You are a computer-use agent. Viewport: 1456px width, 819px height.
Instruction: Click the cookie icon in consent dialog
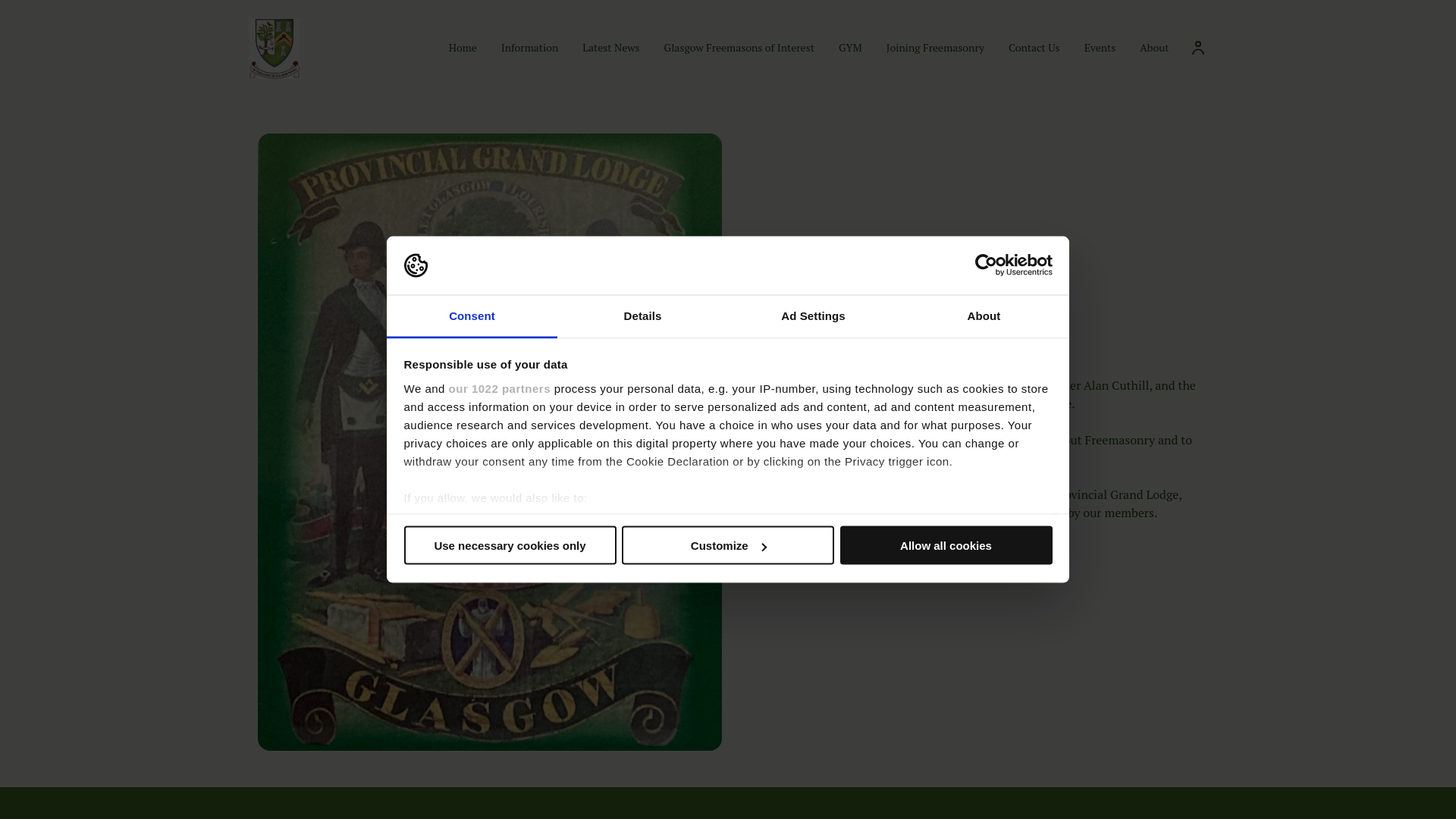[x=416, y=265]
